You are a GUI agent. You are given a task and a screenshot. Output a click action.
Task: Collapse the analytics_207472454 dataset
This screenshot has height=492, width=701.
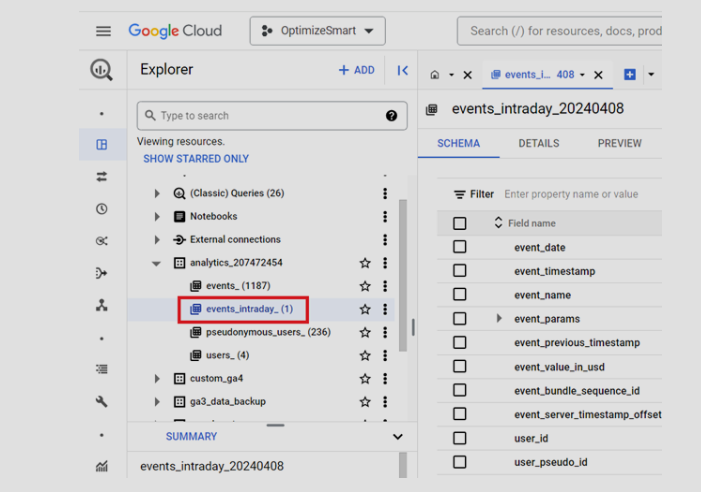pos(156,263)
